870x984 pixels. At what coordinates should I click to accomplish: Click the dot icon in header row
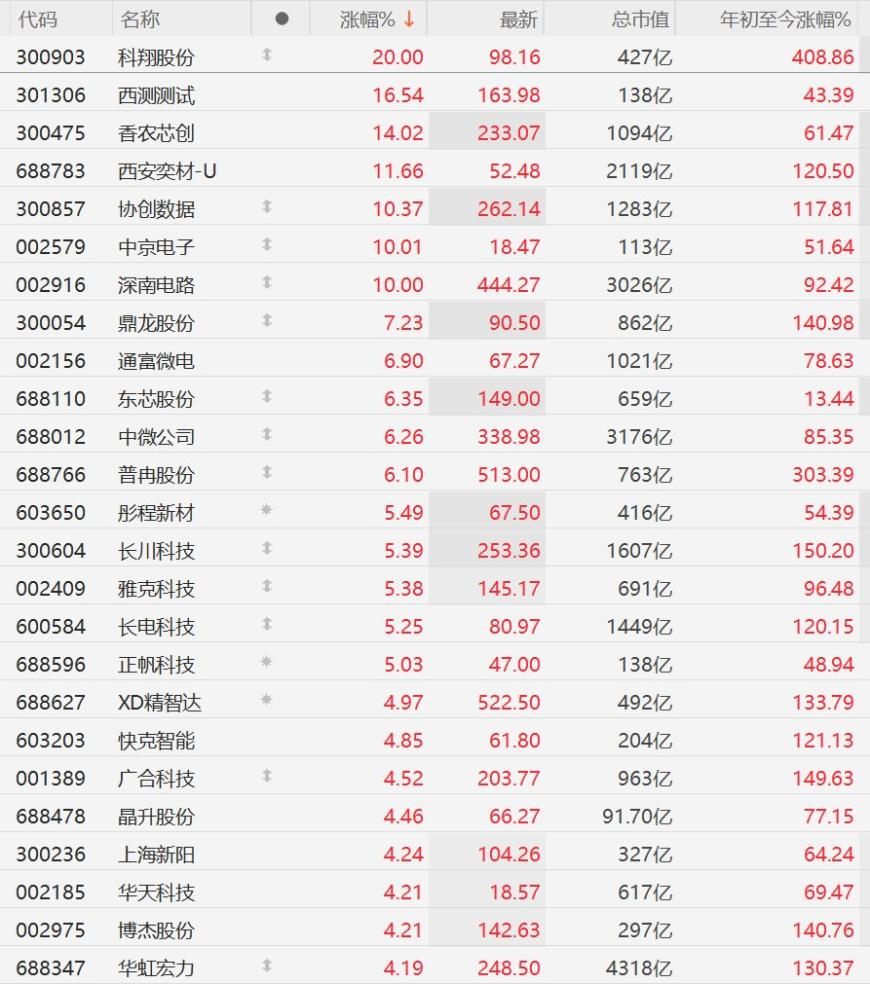[282, 19]
